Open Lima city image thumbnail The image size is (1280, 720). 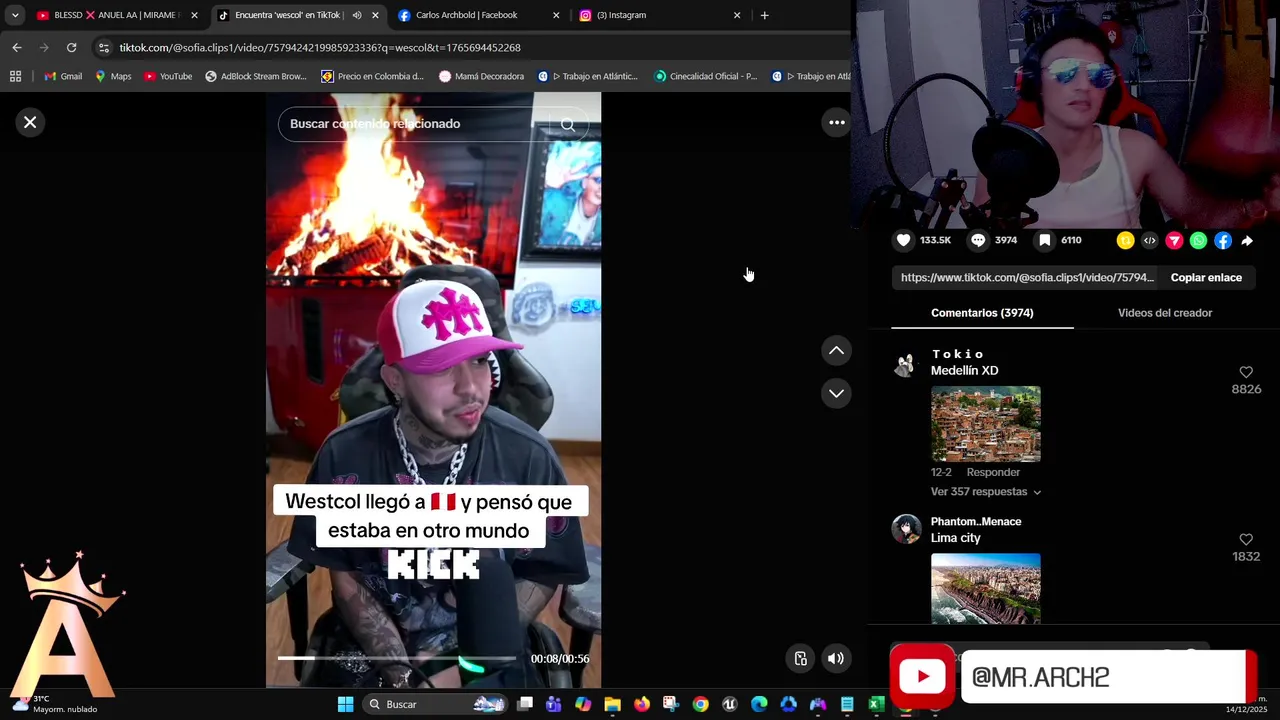click(986, 589)
